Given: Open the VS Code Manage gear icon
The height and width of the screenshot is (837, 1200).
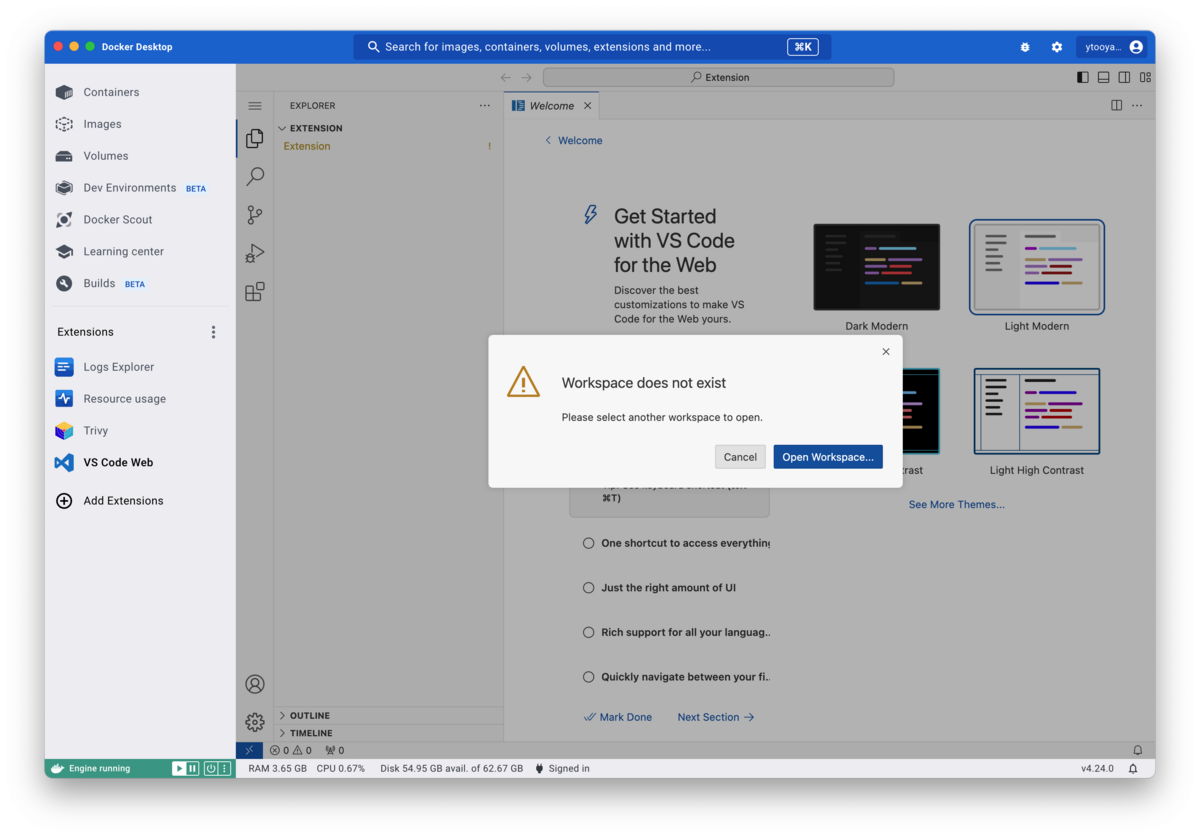Looking at the screenshot, I should click(255, 722).
